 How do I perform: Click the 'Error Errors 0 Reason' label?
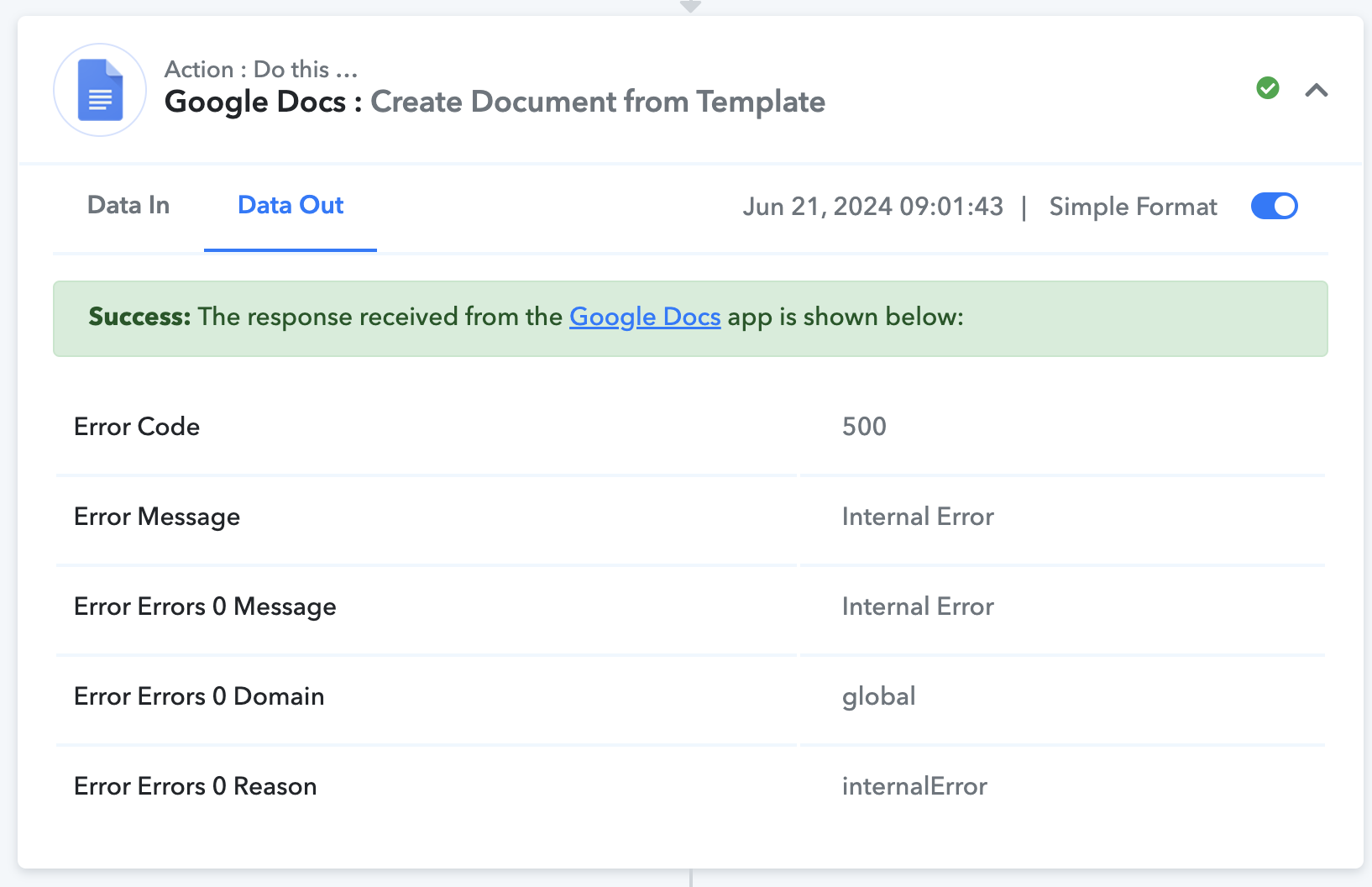point(196,786)
